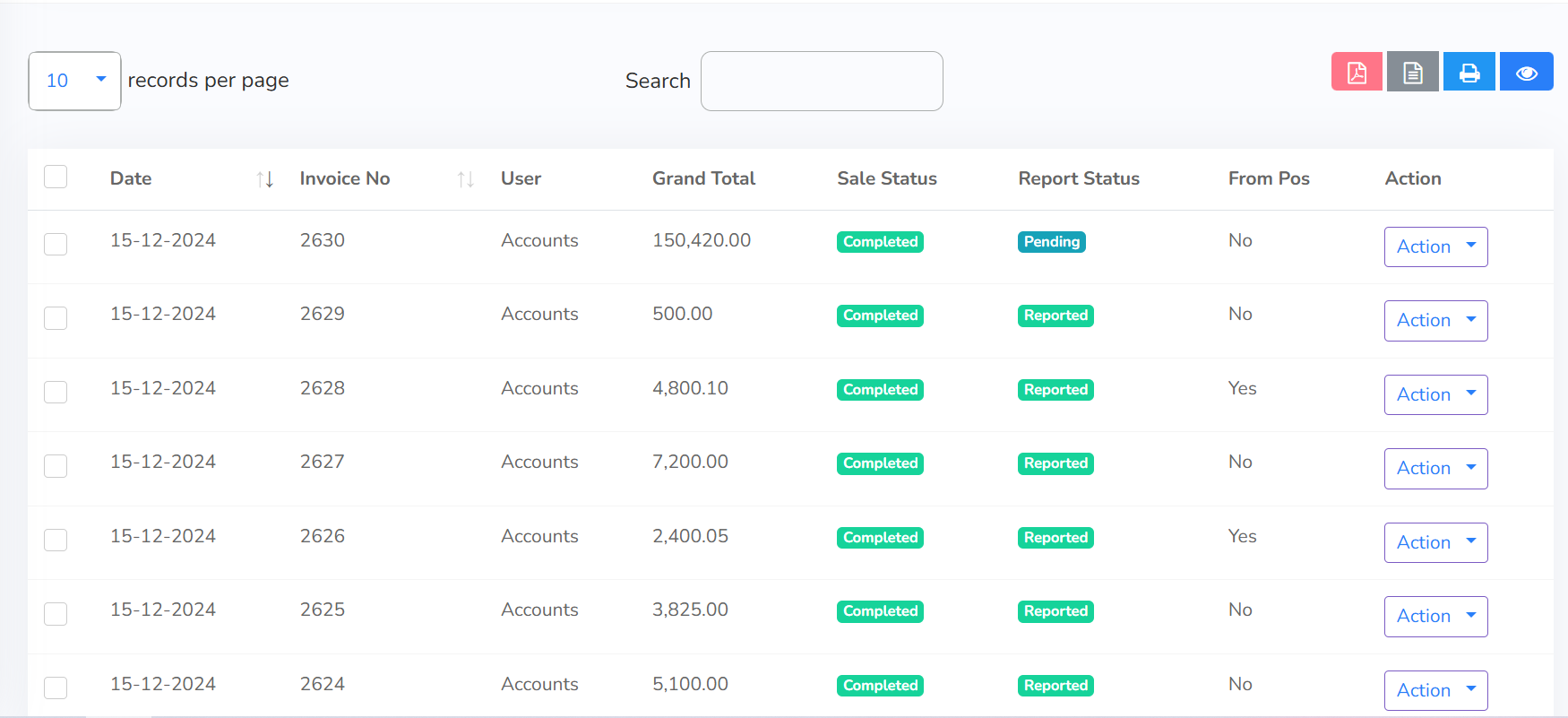Click Reported badge for invoice 2629
1568x718 pixels.
[1055, 316]
